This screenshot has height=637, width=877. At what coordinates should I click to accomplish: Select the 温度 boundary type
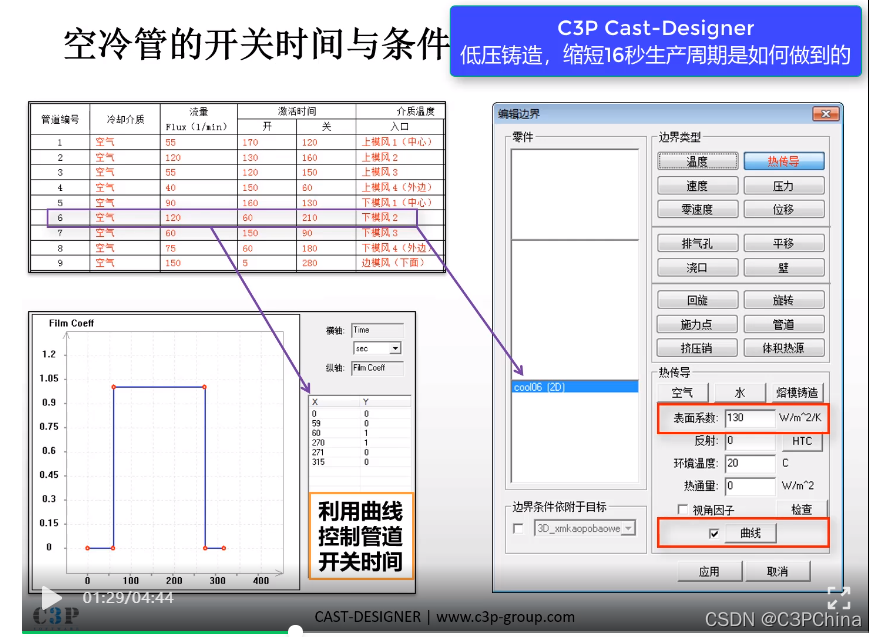point(697,161)
